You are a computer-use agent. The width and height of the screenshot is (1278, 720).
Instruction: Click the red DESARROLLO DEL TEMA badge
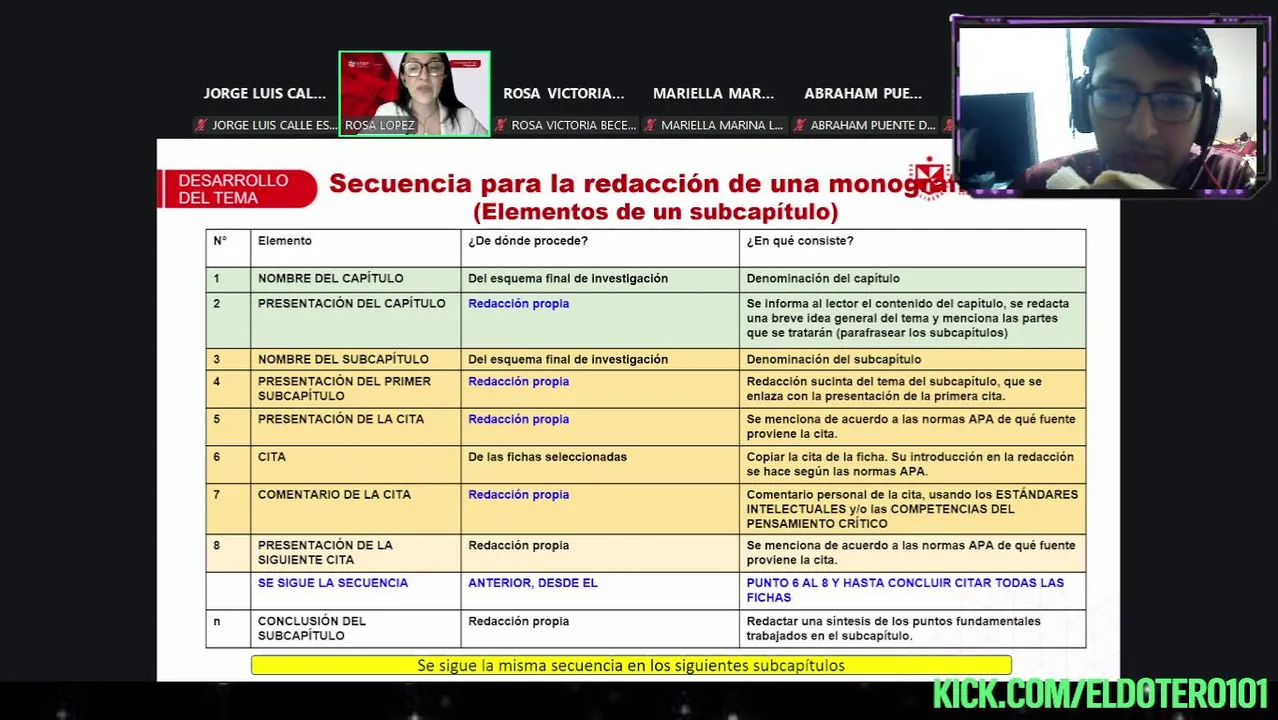[x=237, y=189]
